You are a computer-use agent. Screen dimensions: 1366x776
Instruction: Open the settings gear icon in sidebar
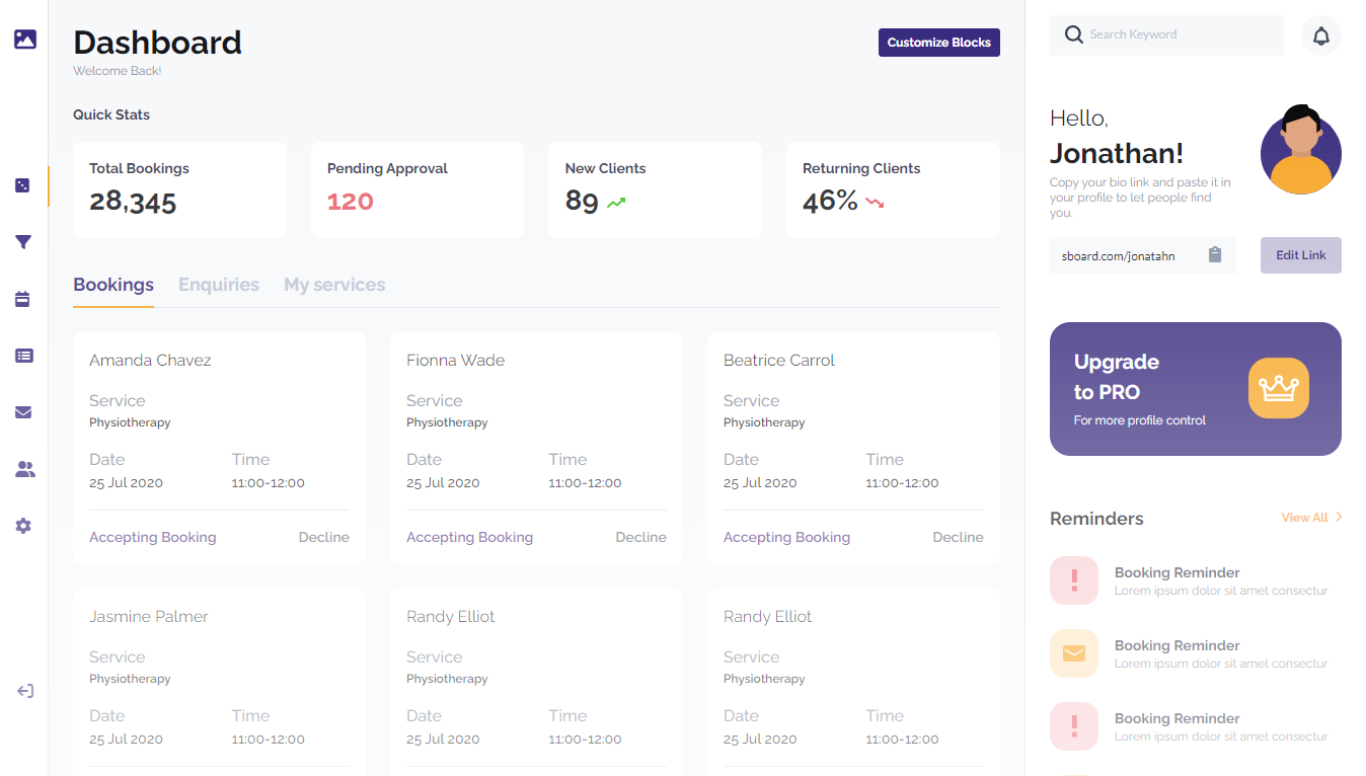[23, 526]
